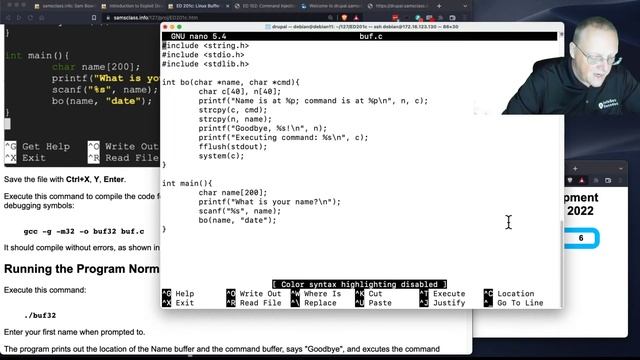The width and height of the screenshot is (640, 360).
Task: Click ^O Write Out in terminal nano footer
Action: tap(254, 293)
